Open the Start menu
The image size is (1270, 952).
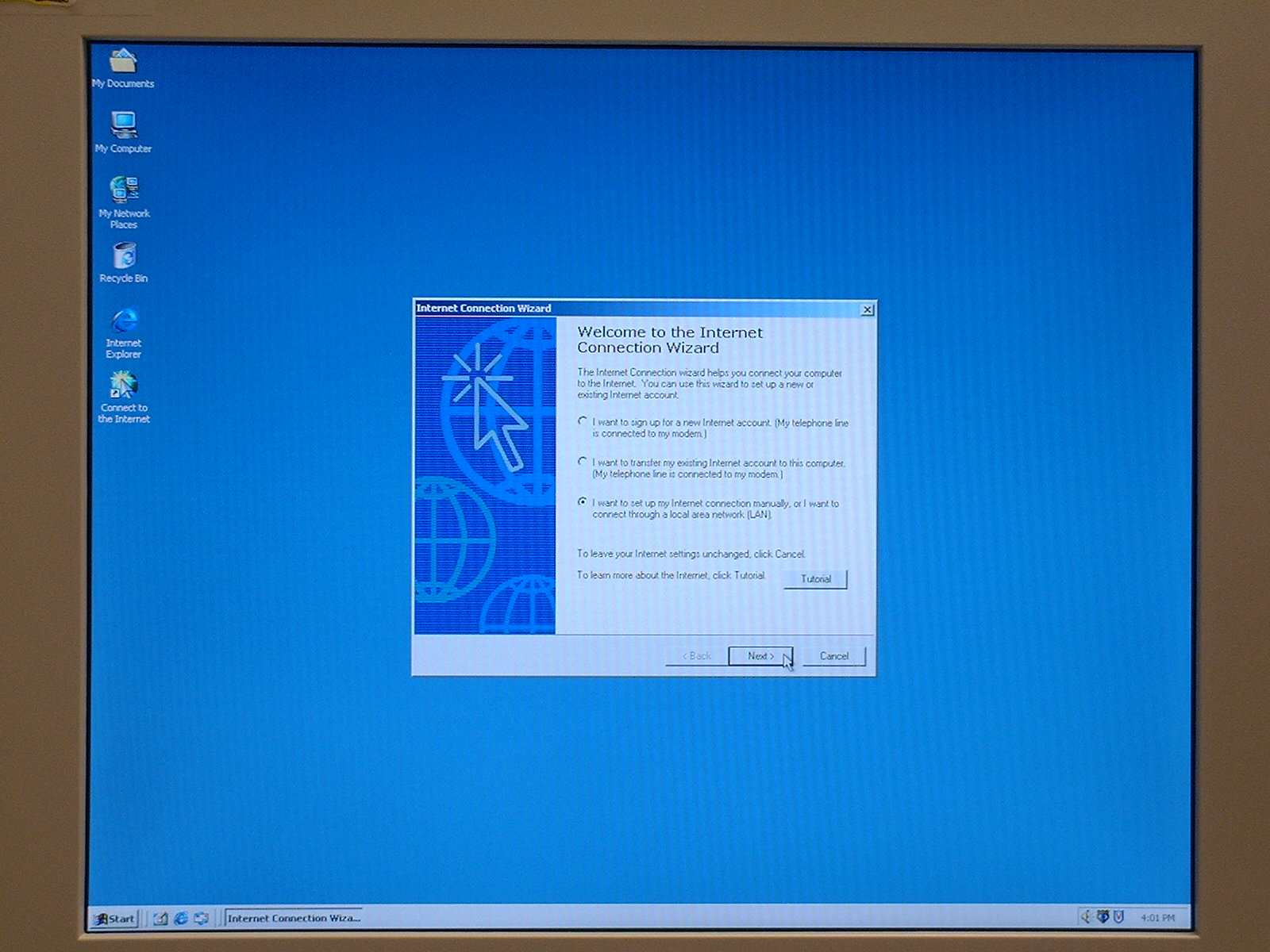click(x=115, y=919)
